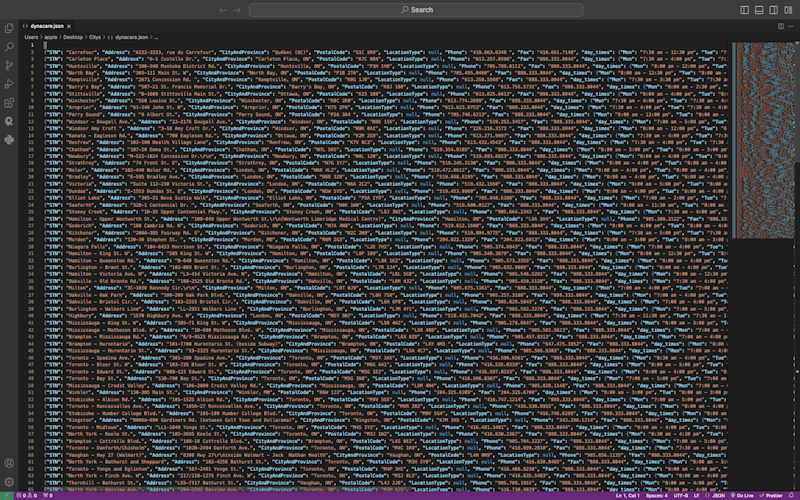
Task: Change end-of-line sequence via LF
Action: coord(696,495)
